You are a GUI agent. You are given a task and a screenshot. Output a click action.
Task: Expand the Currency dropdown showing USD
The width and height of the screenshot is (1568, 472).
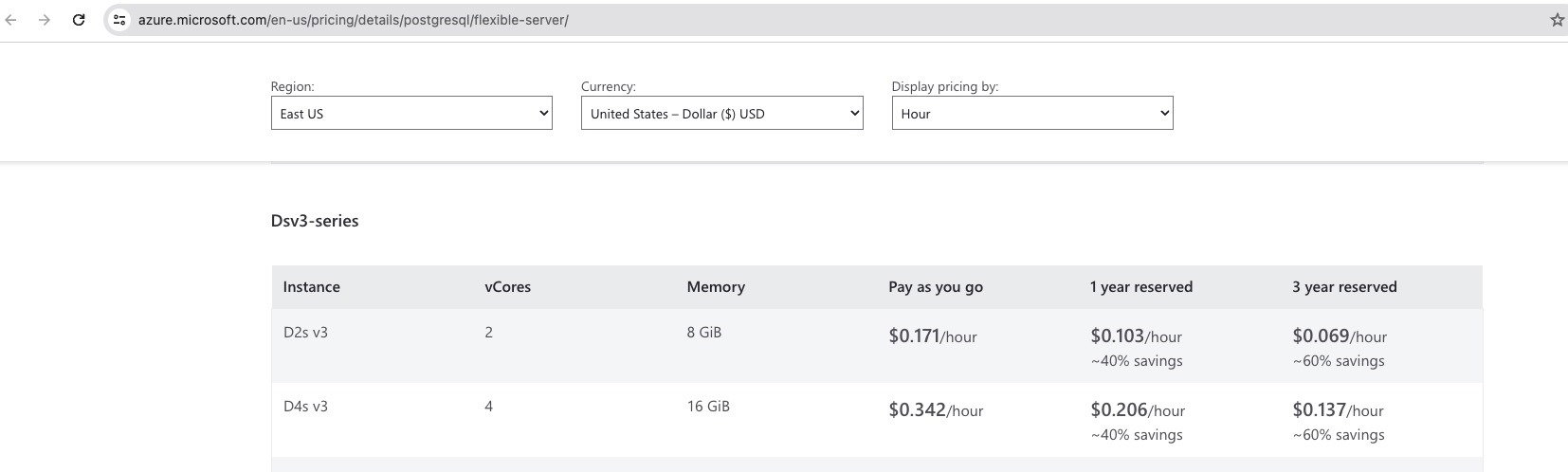pyautogui.click(x=721, y=113)
